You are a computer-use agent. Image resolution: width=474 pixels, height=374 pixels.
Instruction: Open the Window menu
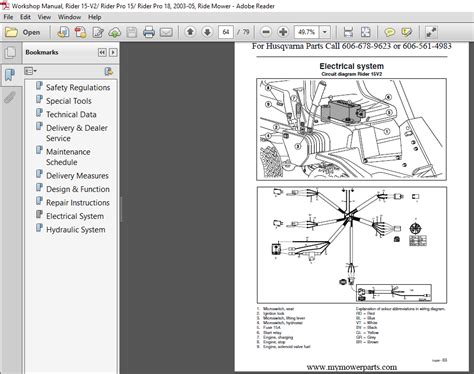(x=69, y=17)
